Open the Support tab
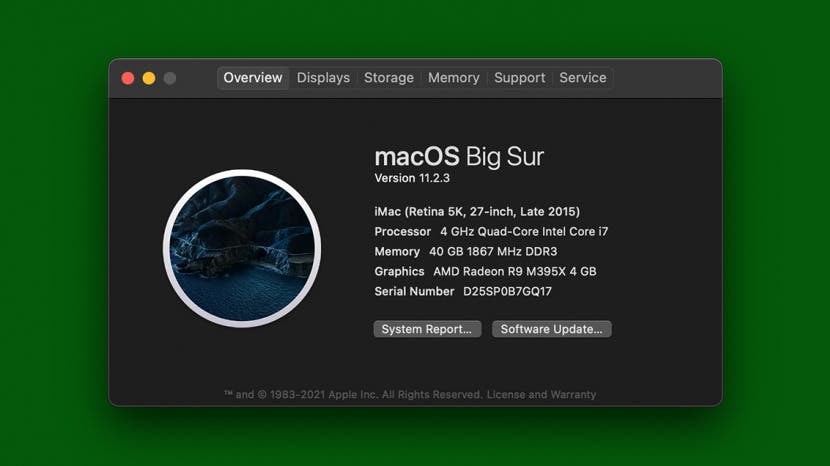This screenshot has height=466, width=830. pyautogui.click(x=519, y=78)
